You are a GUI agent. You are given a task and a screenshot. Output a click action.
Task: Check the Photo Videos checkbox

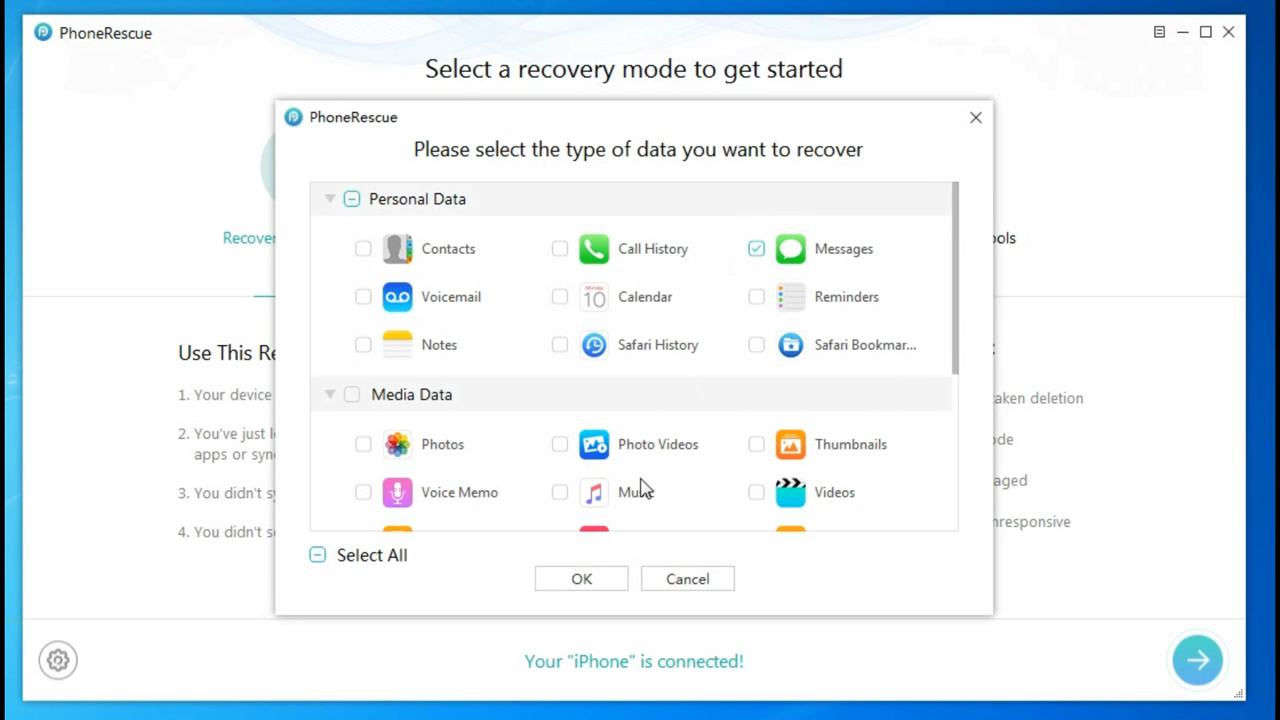[560, 444]
